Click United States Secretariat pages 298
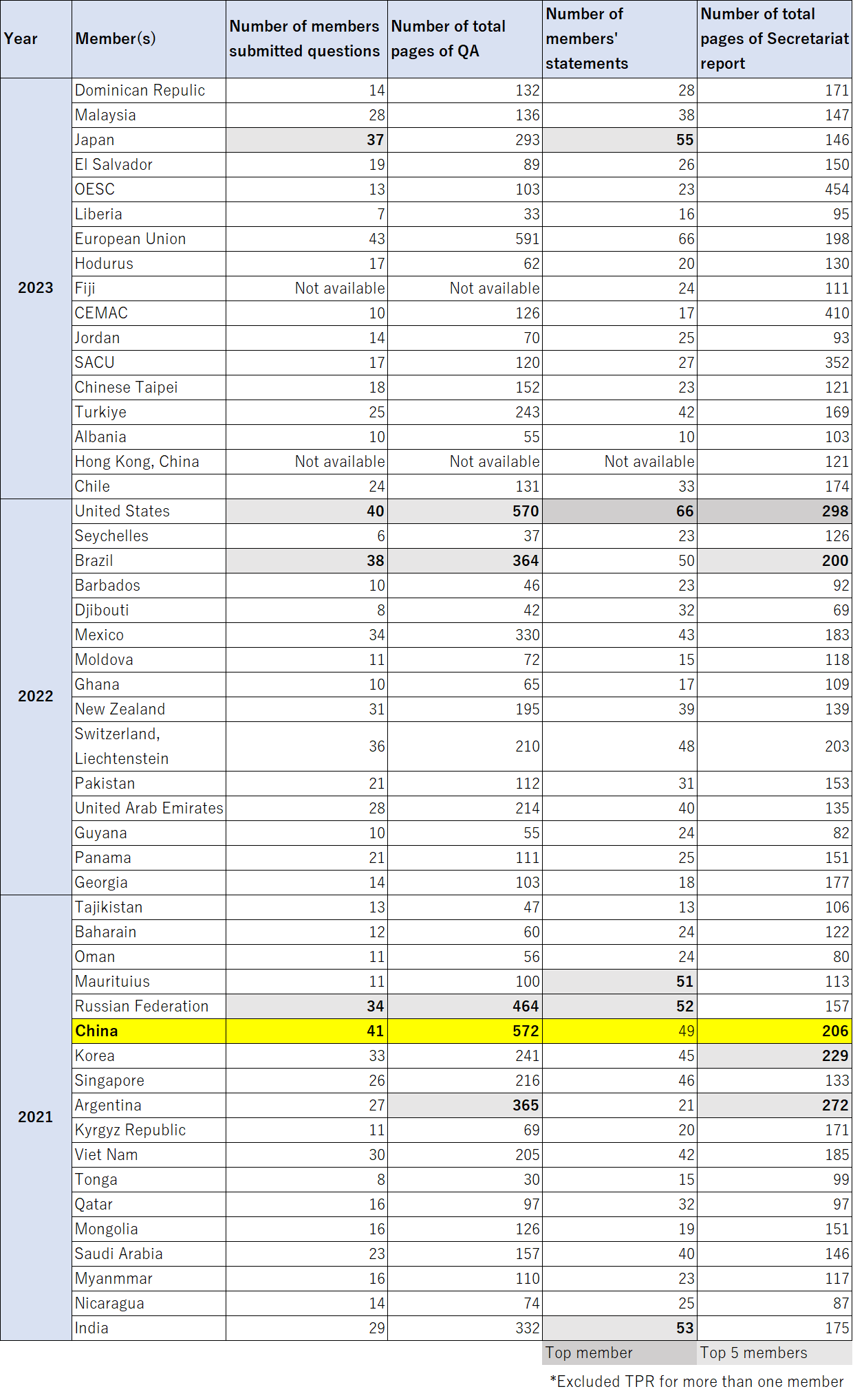The height and width of the screenshot is (1400, 853). 775,512
